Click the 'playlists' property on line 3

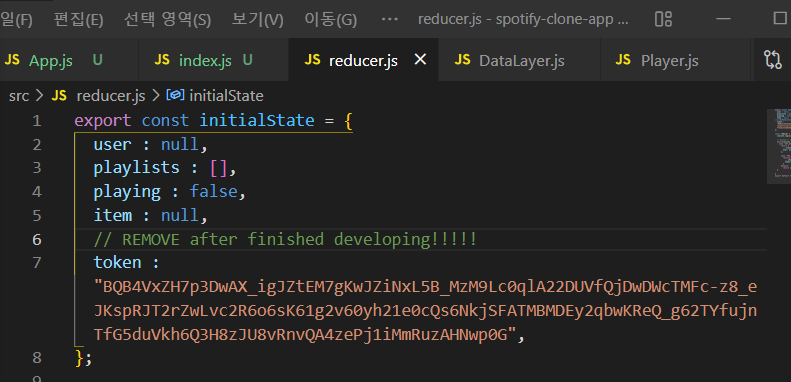tap(136, 168)
